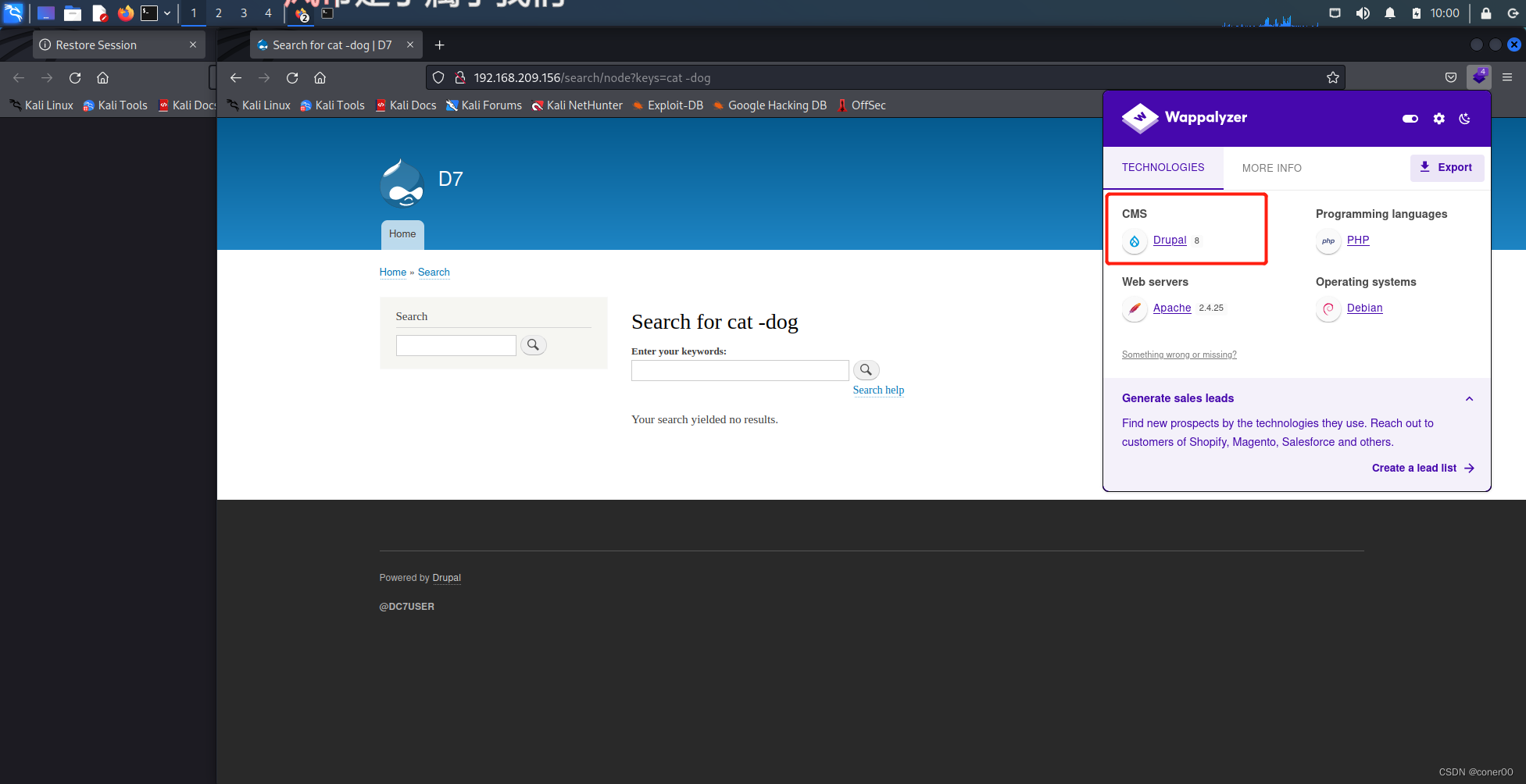The width and height of the screenshot is (1526, 784).
Task: Launch Firefox from the top panel
Action: 125,12
